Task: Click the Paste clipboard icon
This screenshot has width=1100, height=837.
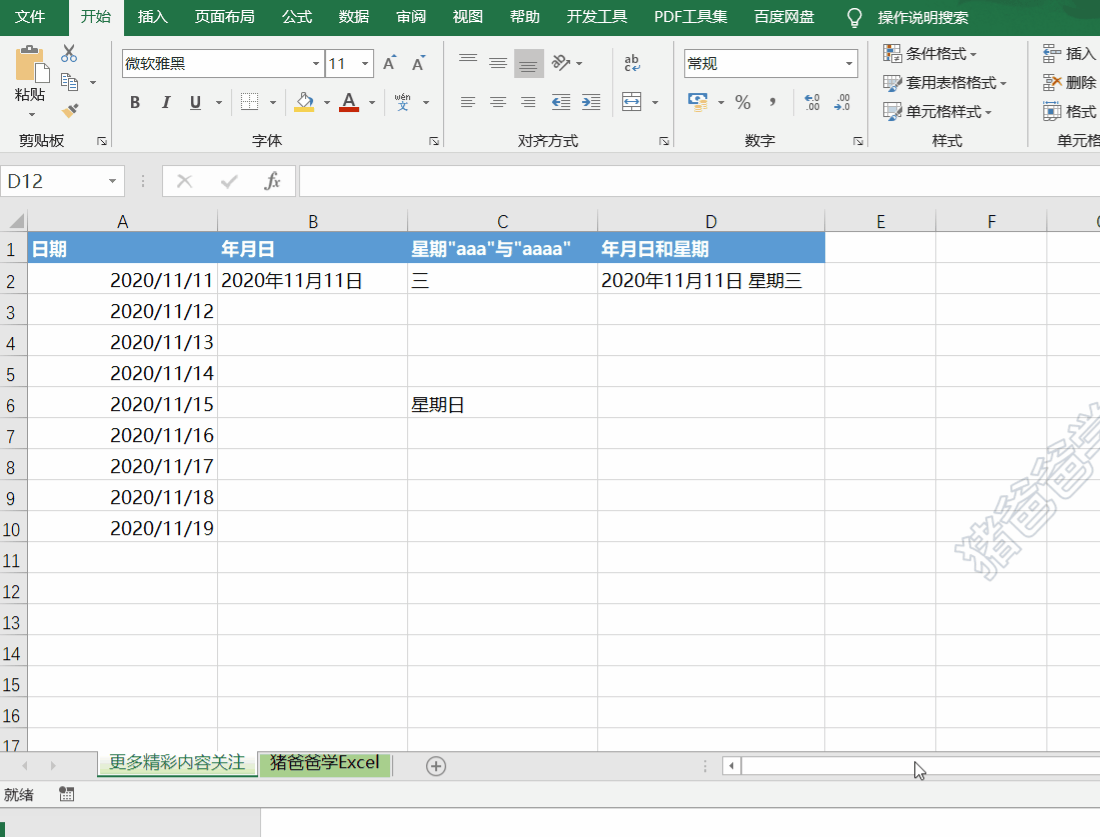Action: [31, 65]
